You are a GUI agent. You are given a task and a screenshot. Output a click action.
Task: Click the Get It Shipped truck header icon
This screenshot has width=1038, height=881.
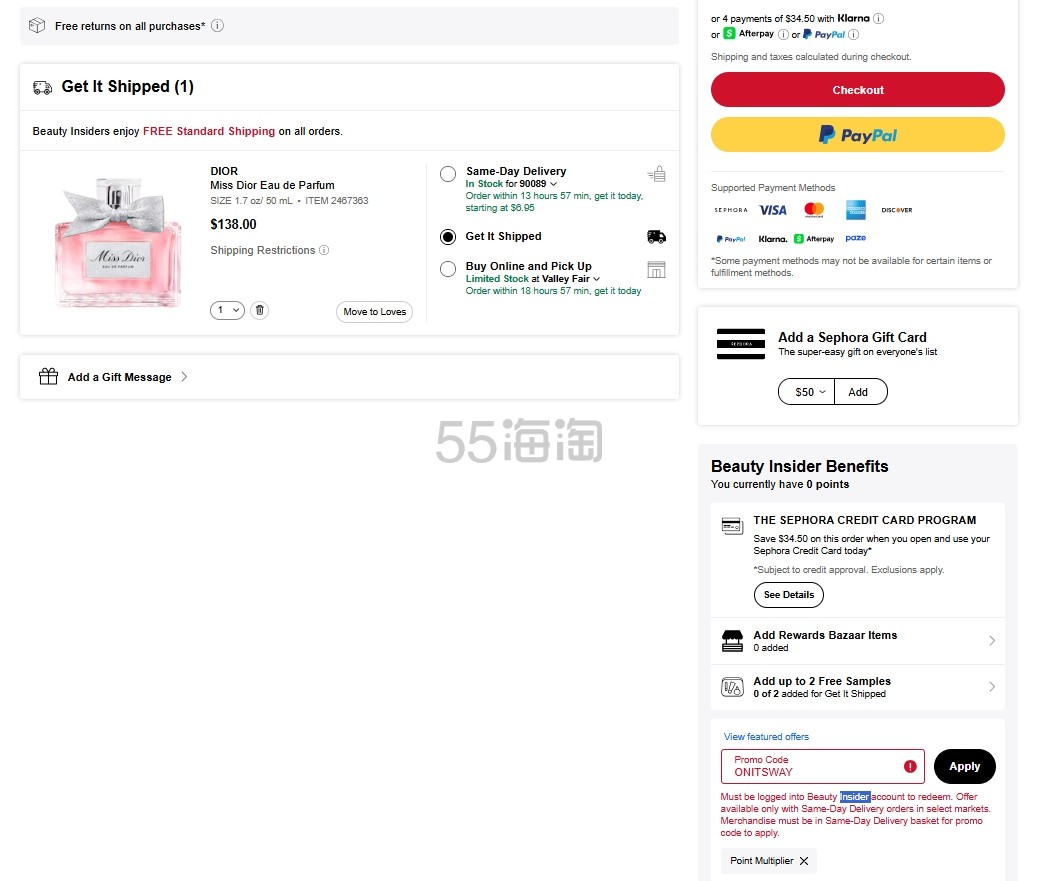(42, 87)
